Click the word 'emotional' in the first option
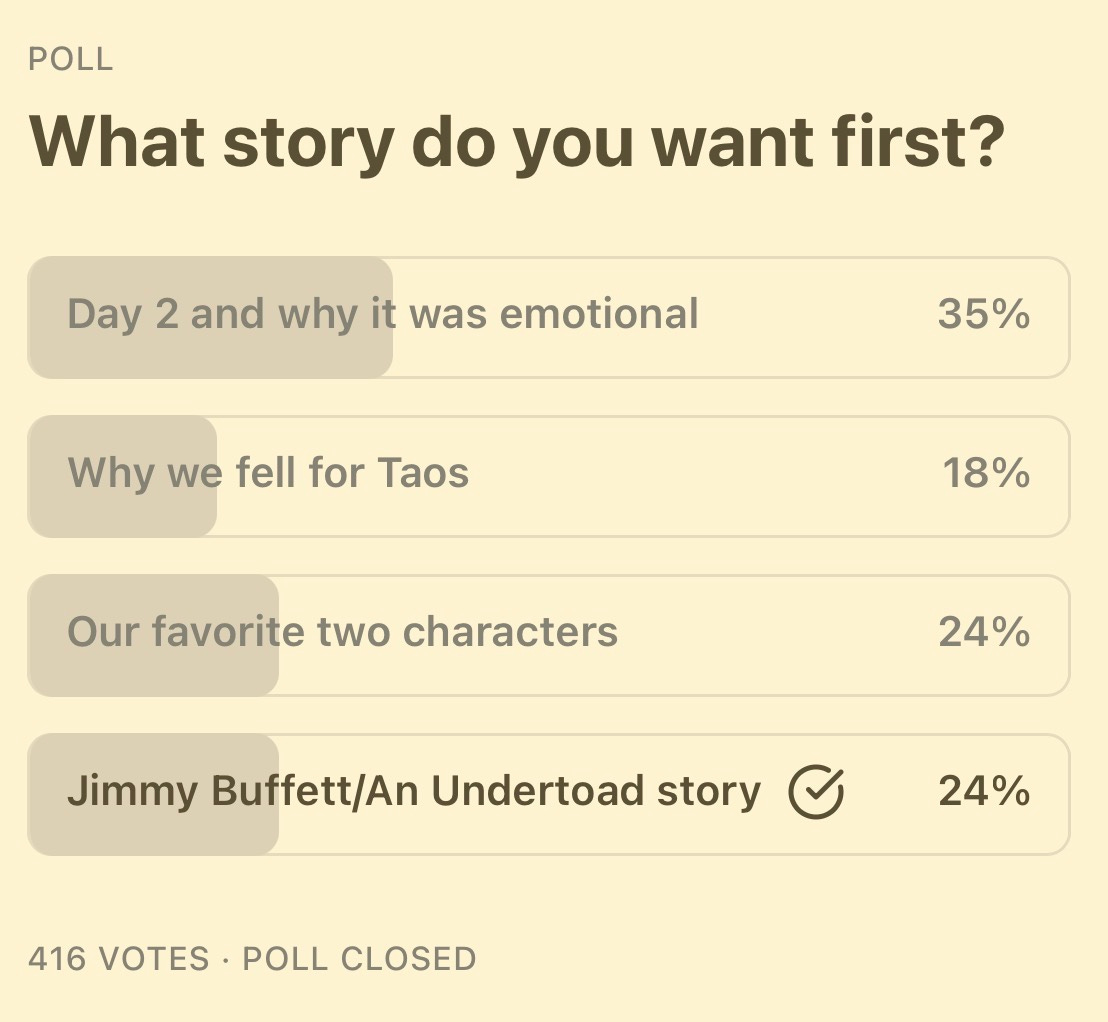This screenshot has height=1022, width=1108. [x=599, y=314]
